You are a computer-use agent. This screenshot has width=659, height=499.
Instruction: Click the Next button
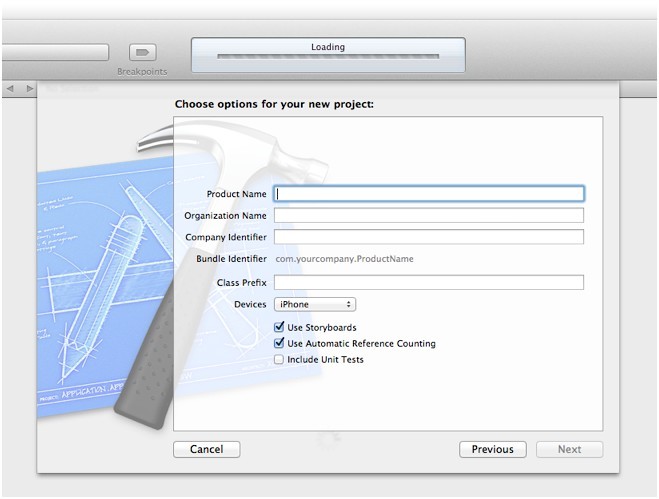click(569, 449)
